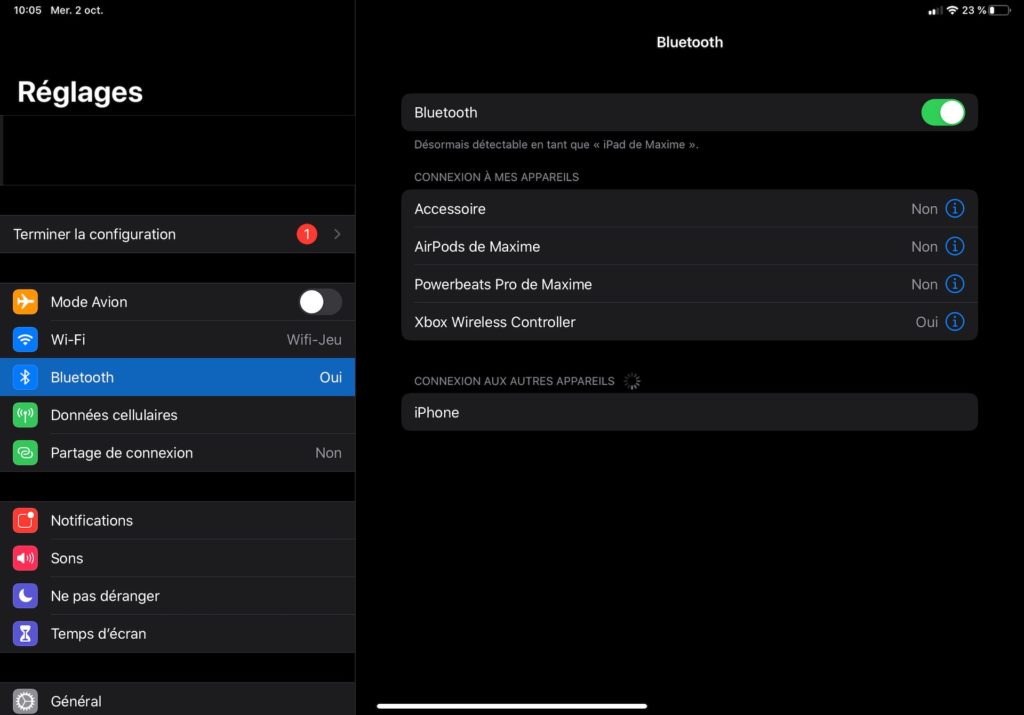Tap the Temps d'écran hourglass icon
The width and height of the screenshot is (1024, 715).
[25, 634]
